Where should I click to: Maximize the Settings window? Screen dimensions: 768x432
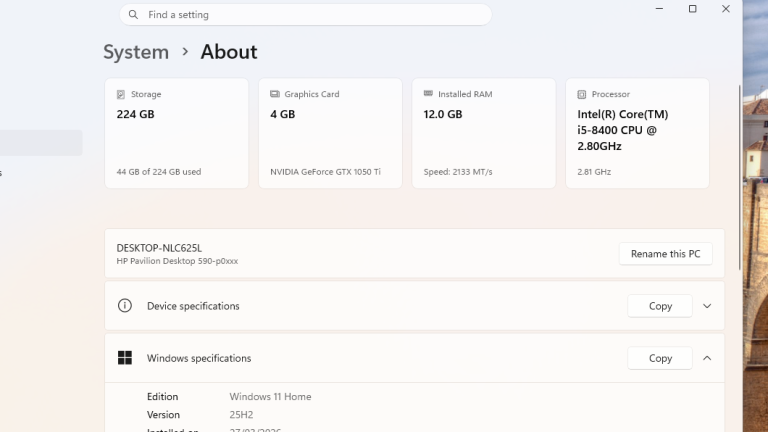pyautogui.click(x=692, y=9)
